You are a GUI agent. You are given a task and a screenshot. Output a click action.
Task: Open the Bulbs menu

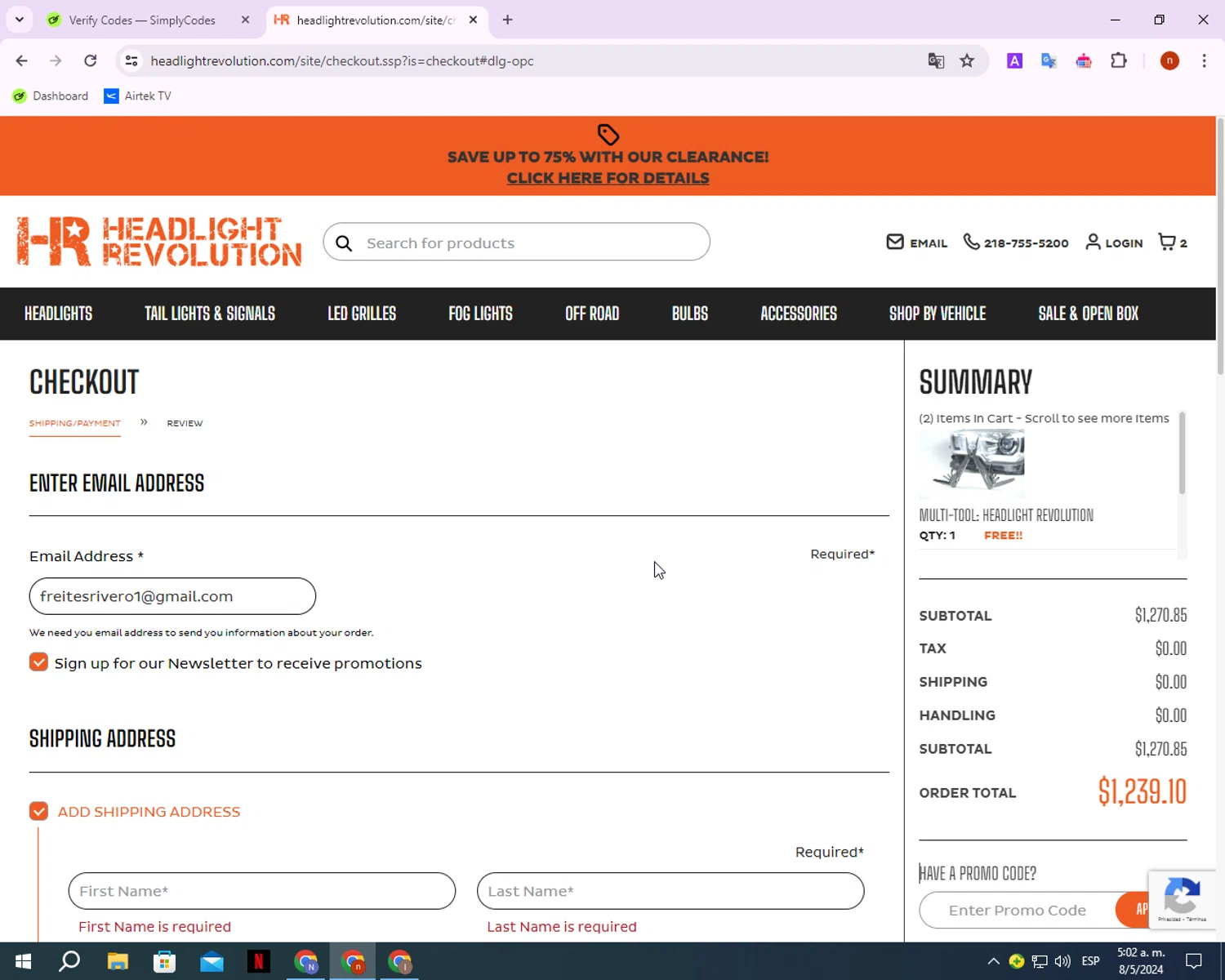pos(690,314)
